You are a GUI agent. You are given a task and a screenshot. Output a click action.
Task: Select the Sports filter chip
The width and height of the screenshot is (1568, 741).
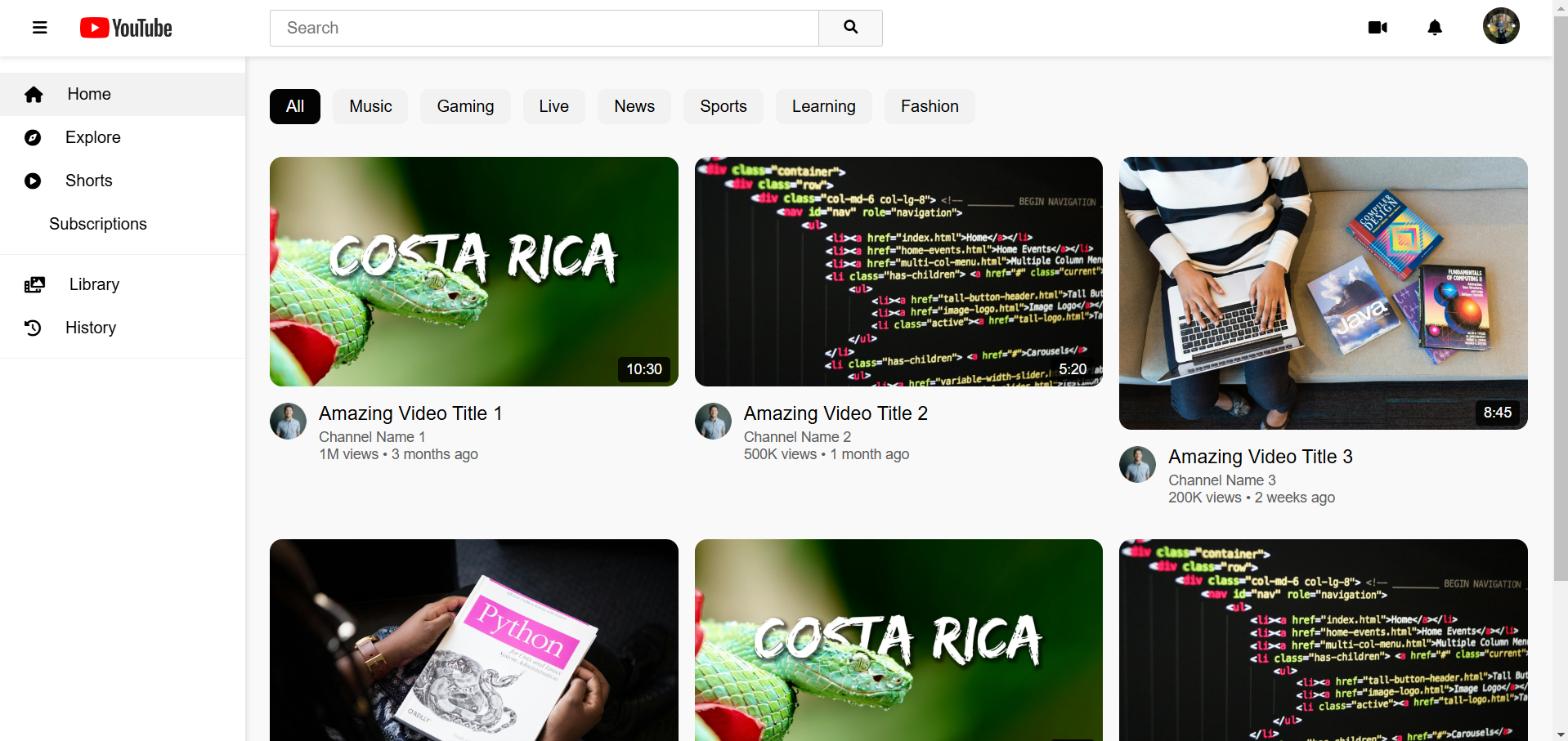pyautogui.click(x=724, y=106)
